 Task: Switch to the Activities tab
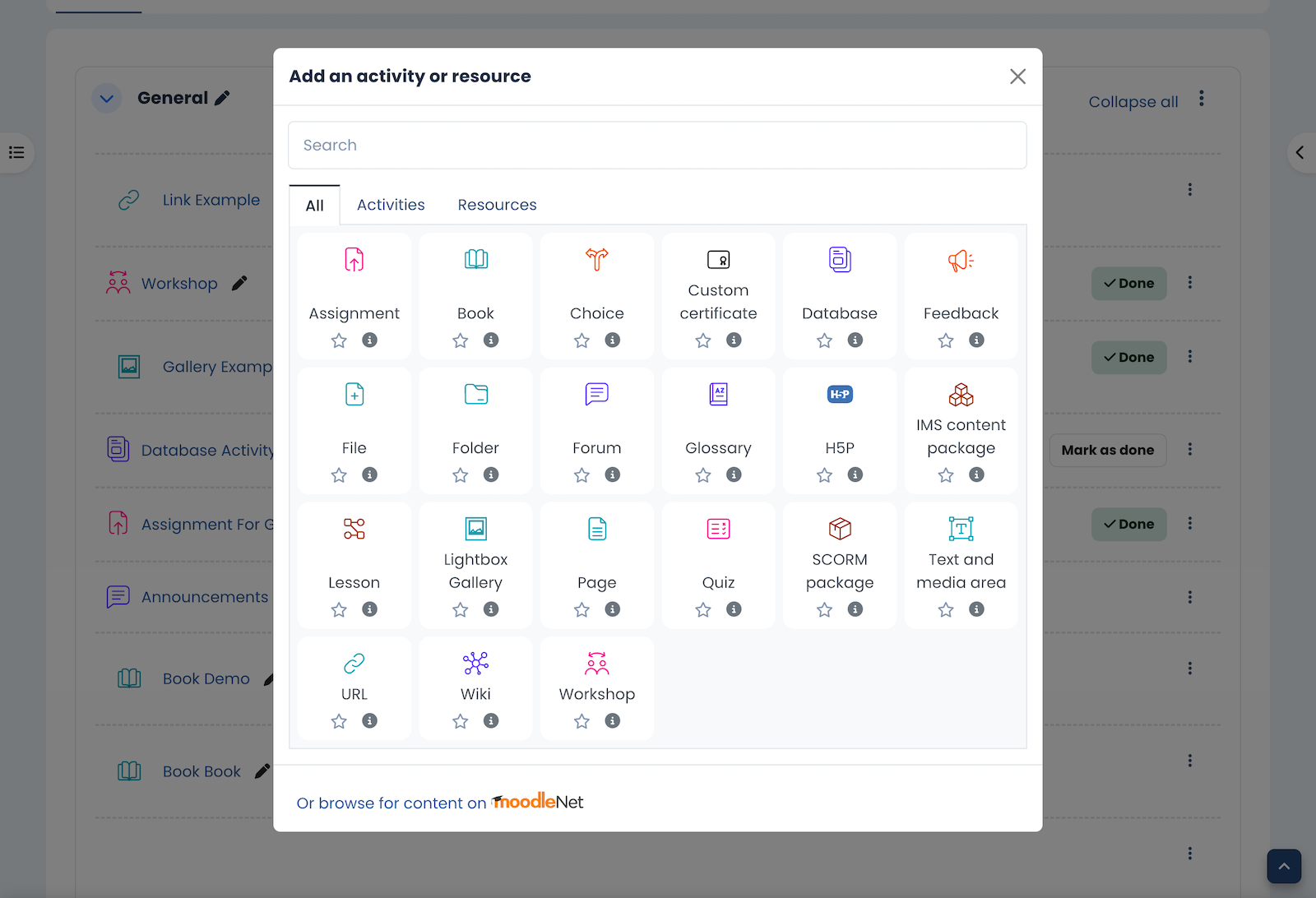(x=391, y=205)
